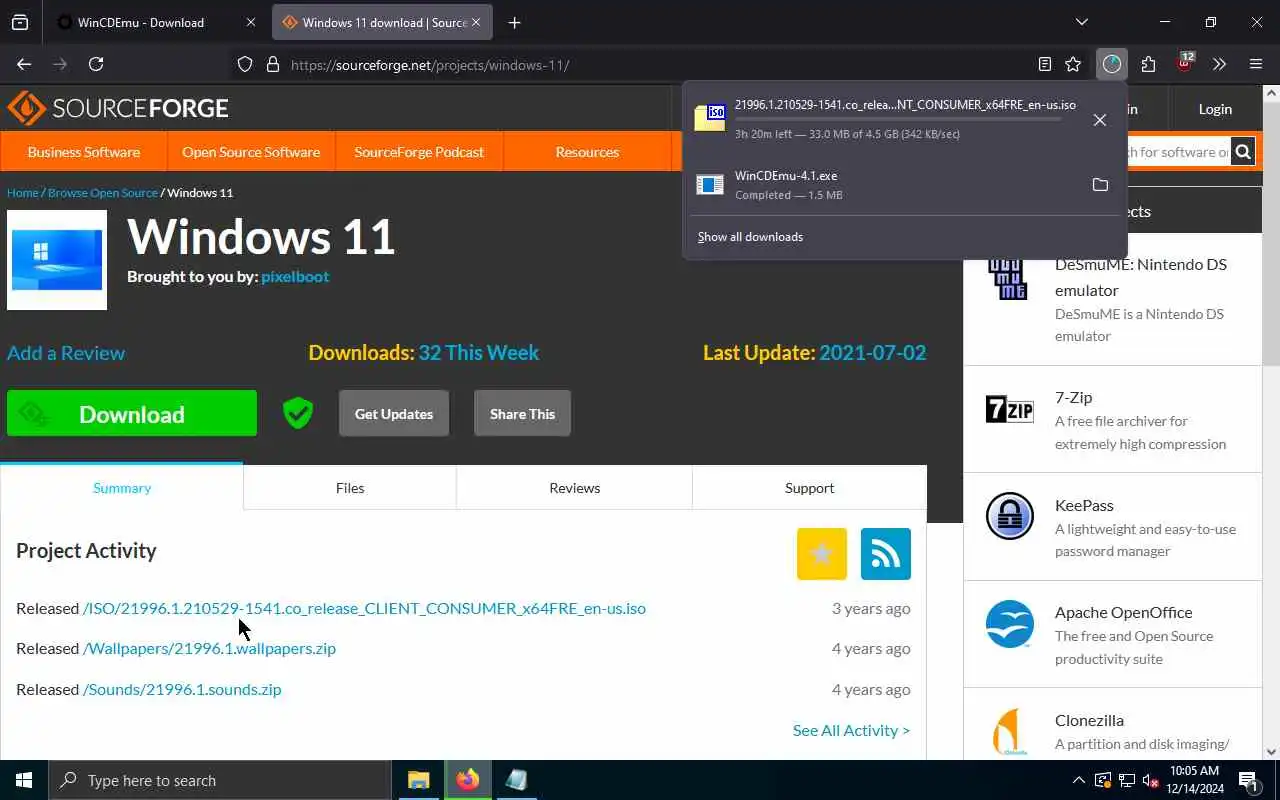Viewport: 1280px width, 800px height.
Task: Click the yellow star favorite icon
Action: tap(822, 554)
